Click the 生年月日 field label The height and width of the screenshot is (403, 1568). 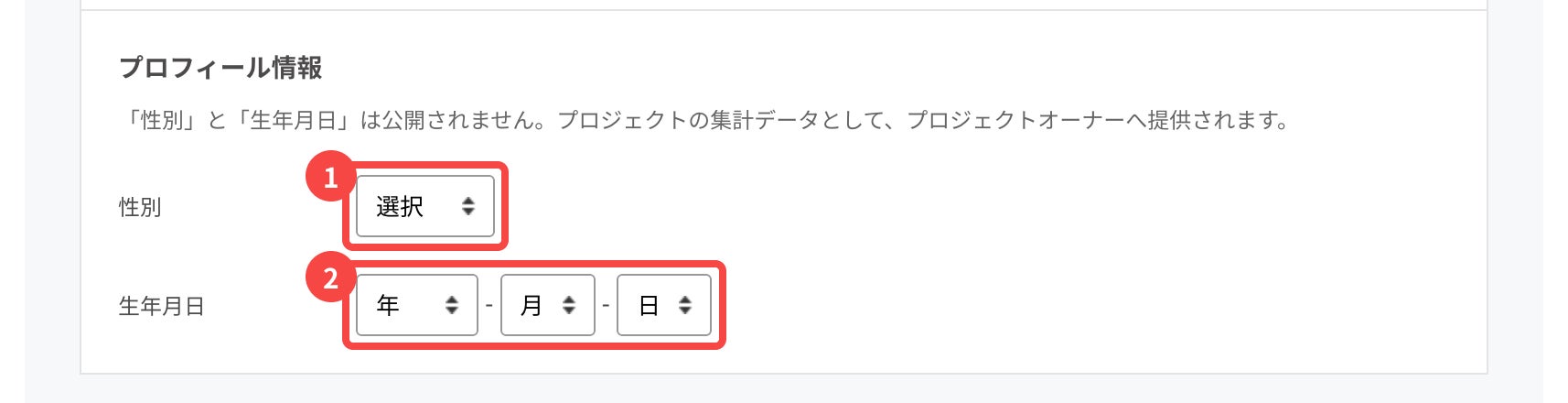click(x=161, y=306)
